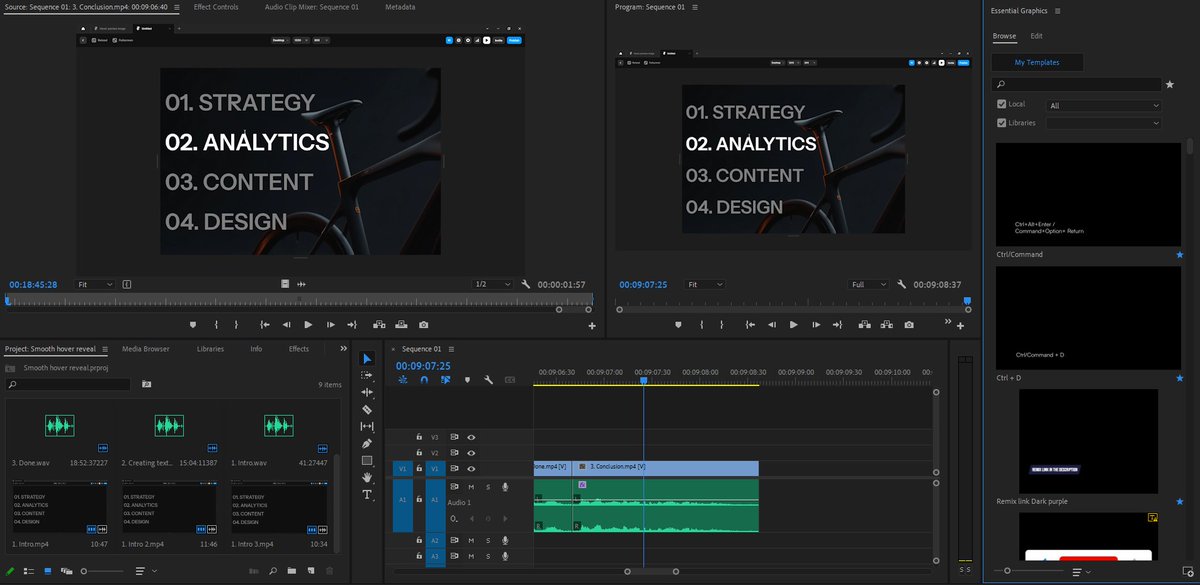
Task: Toggle V3 track output eye
Action: [471, 437]
